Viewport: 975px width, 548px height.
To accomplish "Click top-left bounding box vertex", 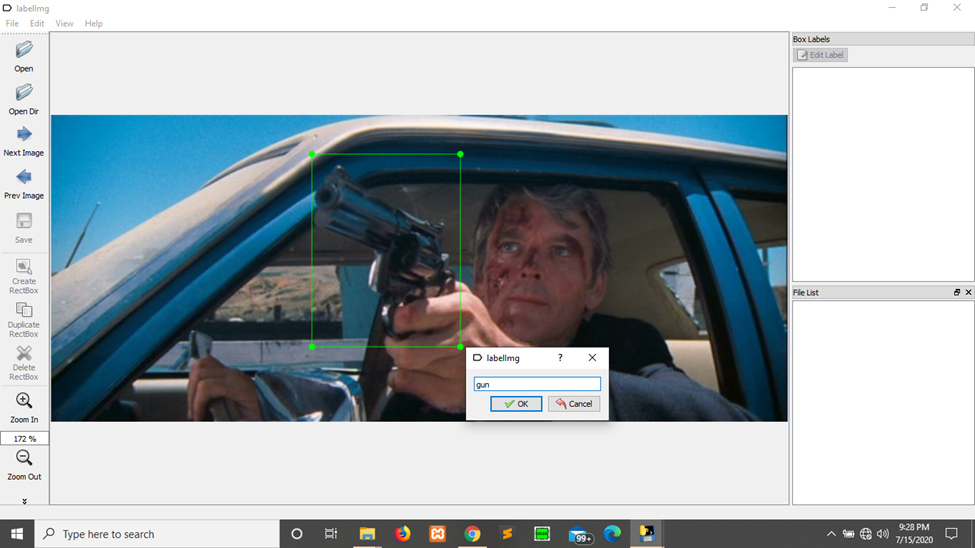I will (x=312, y=154).
